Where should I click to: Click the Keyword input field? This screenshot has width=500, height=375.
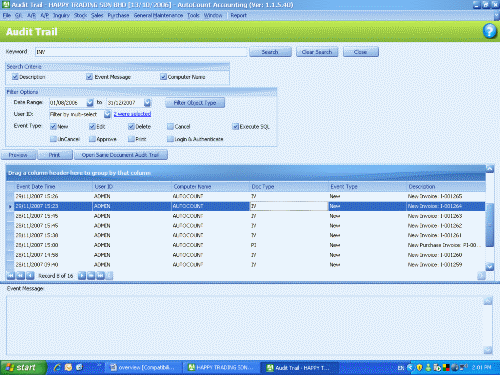[141, 52]
